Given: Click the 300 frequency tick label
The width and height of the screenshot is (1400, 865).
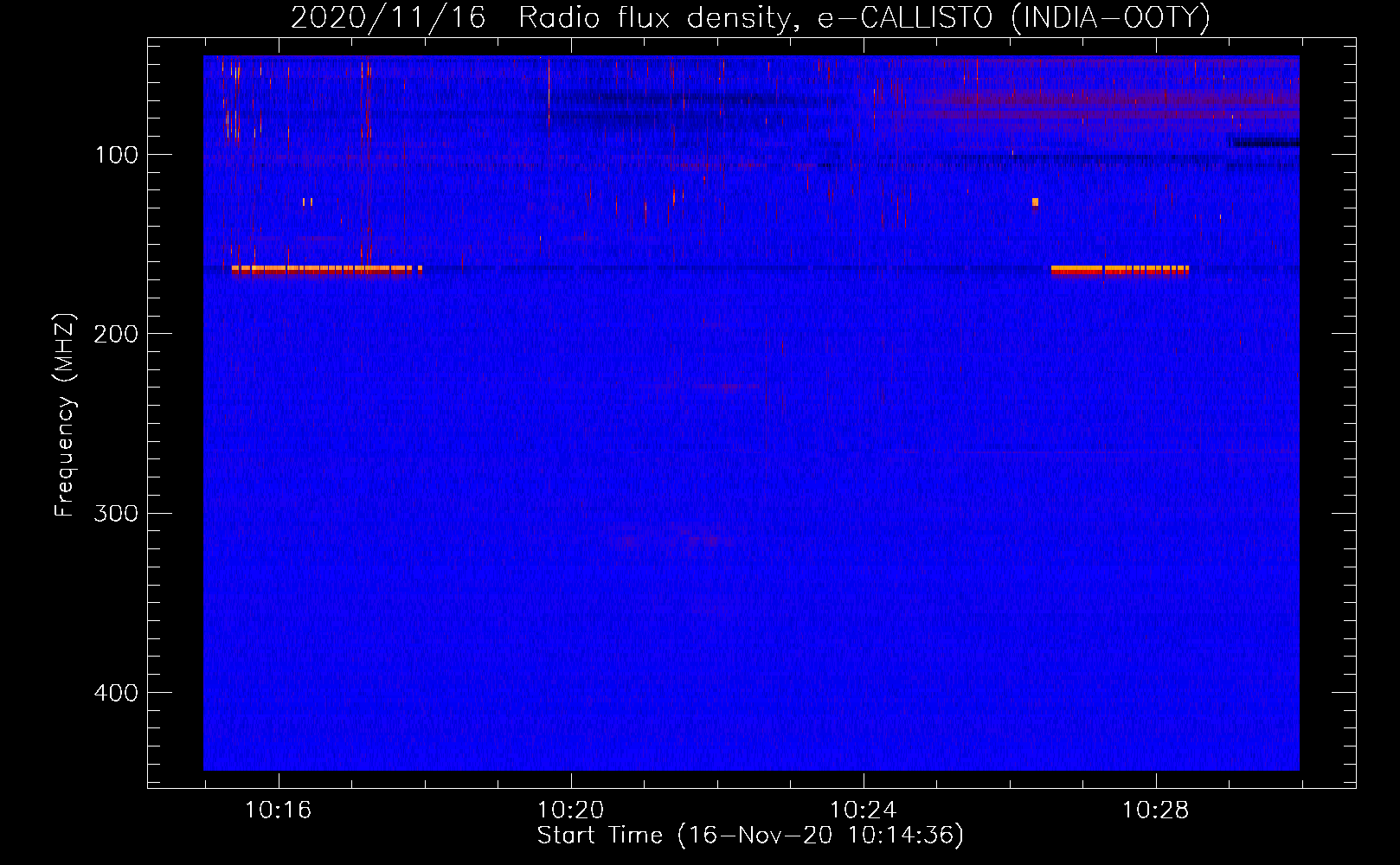Looking at the screenshot, I should [116, 513].
